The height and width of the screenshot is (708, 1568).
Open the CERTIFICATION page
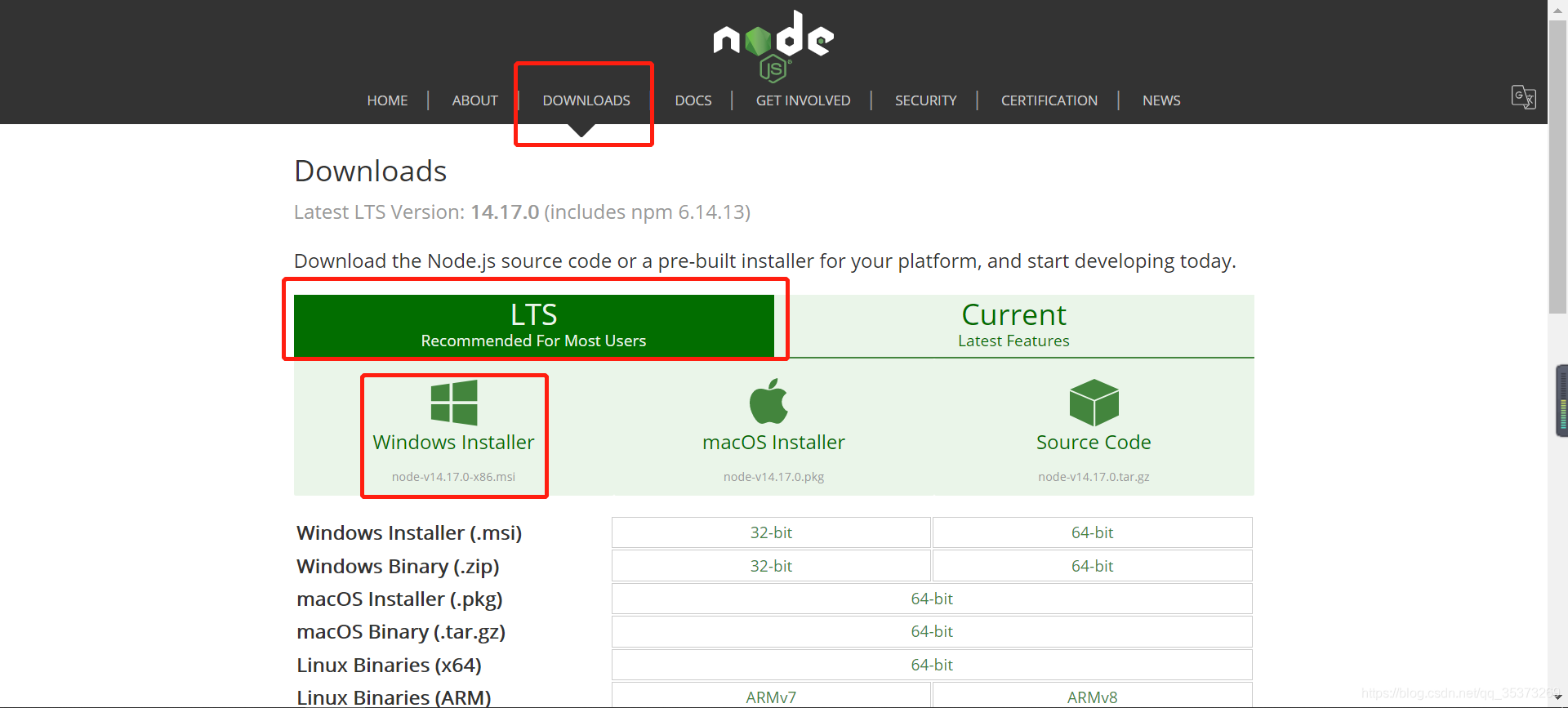click(x=1049, y=100)
